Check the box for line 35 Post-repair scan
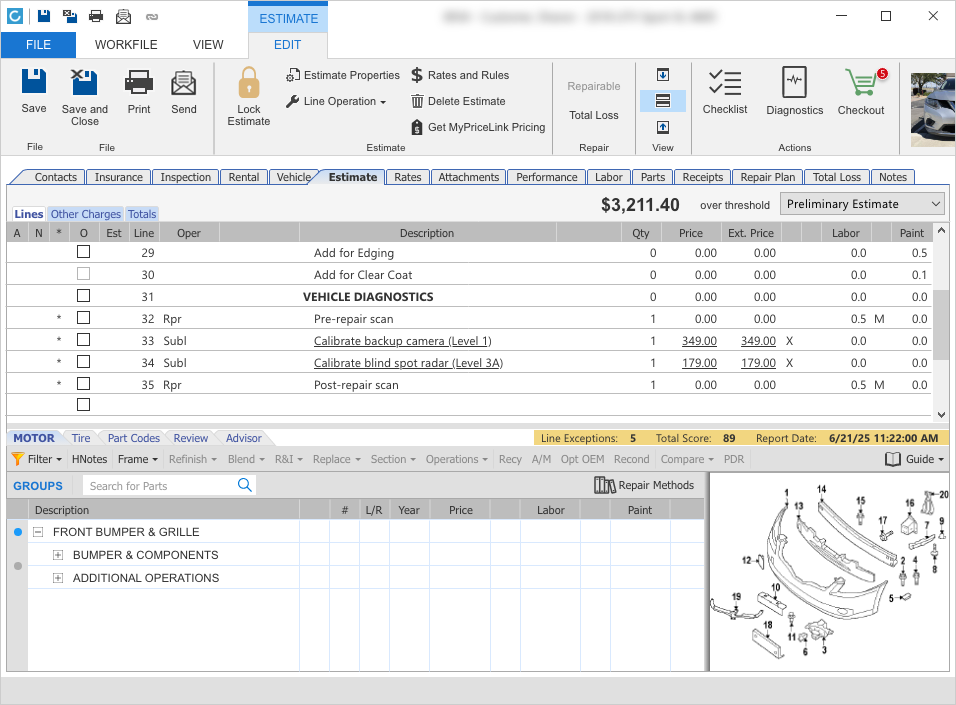 [84, 384]
